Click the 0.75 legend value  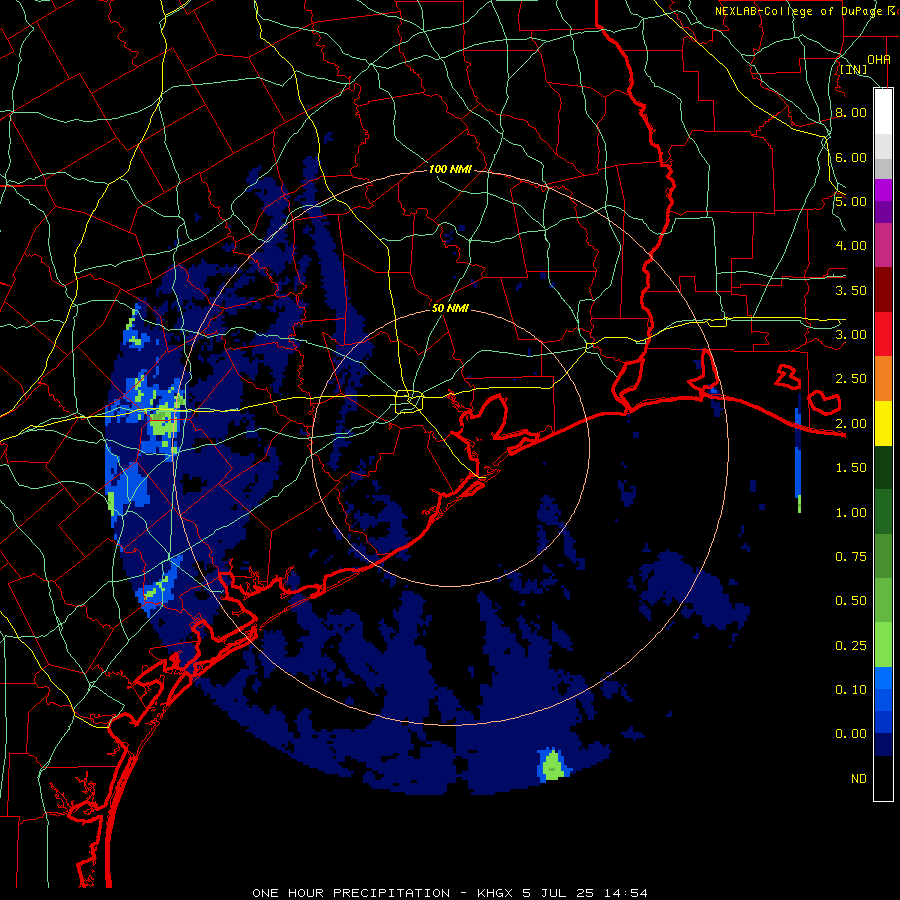(851, 557)
